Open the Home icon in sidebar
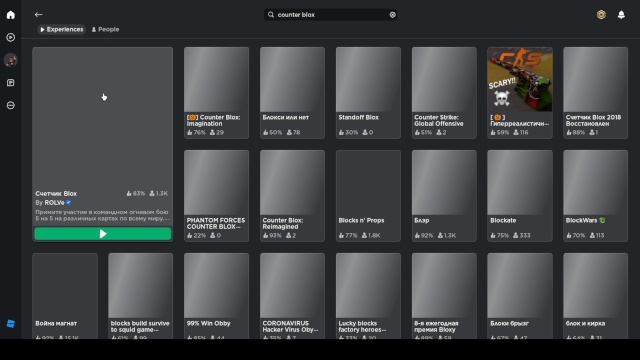Image resolution: width=640 pixels, height=360 pixels. coord(11,15)
